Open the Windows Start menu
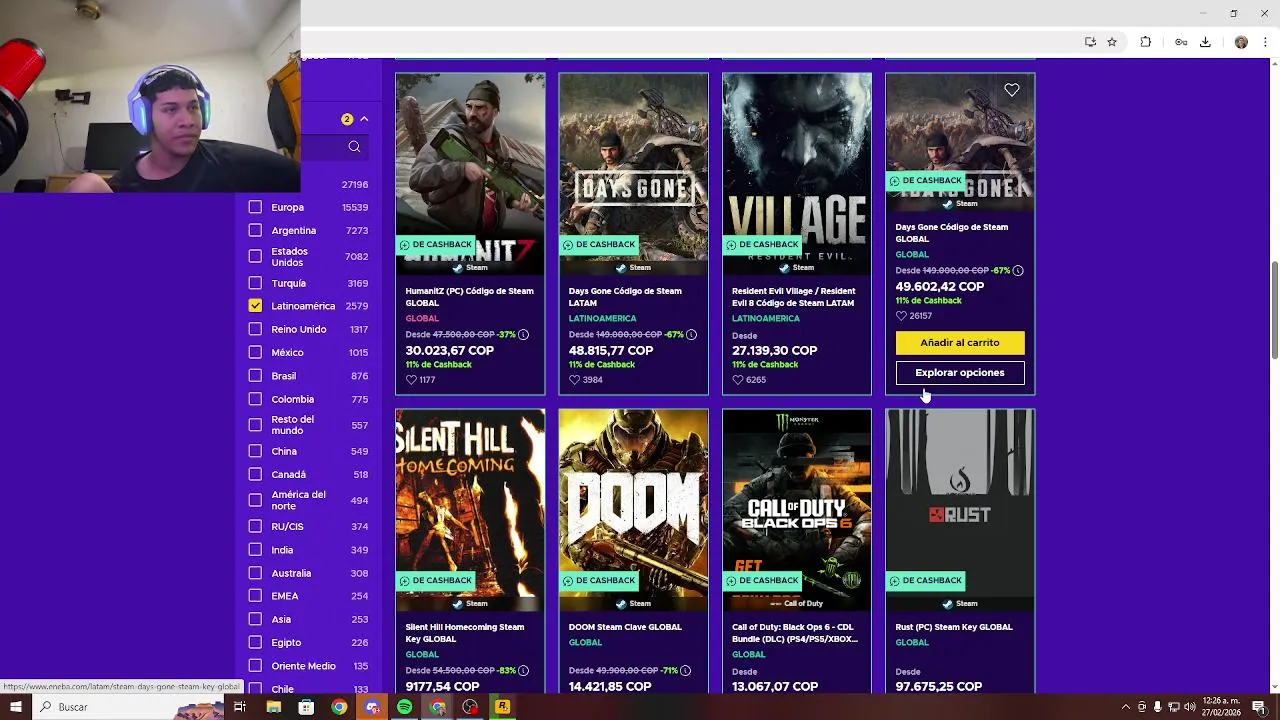 click(x=16, y=707)
